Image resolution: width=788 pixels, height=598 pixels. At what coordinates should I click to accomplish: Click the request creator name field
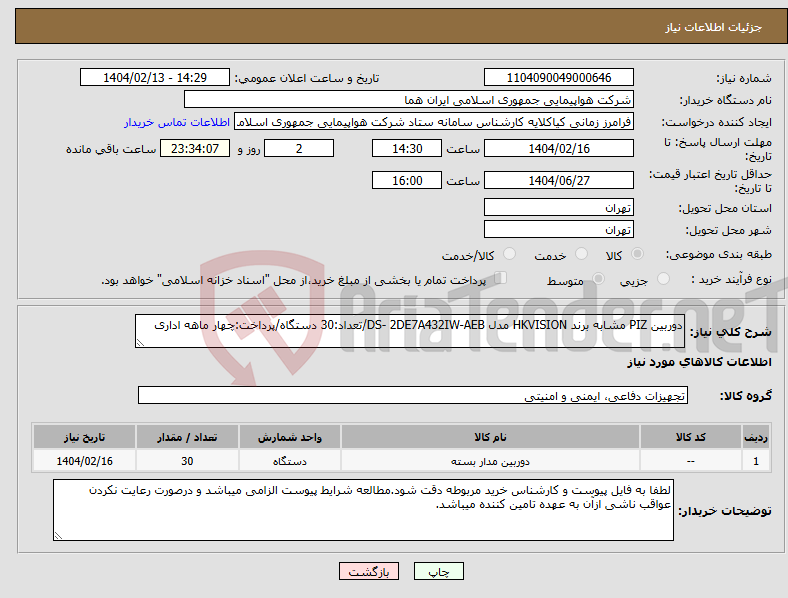(434, 122)
